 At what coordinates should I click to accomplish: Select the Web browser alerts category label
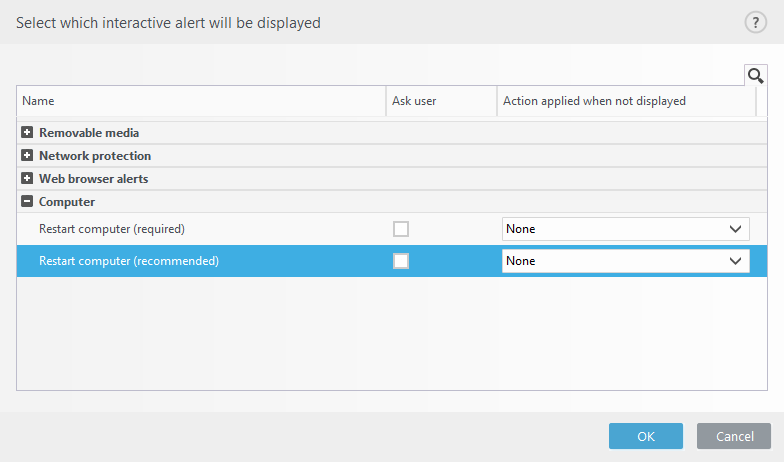(94, 178)
